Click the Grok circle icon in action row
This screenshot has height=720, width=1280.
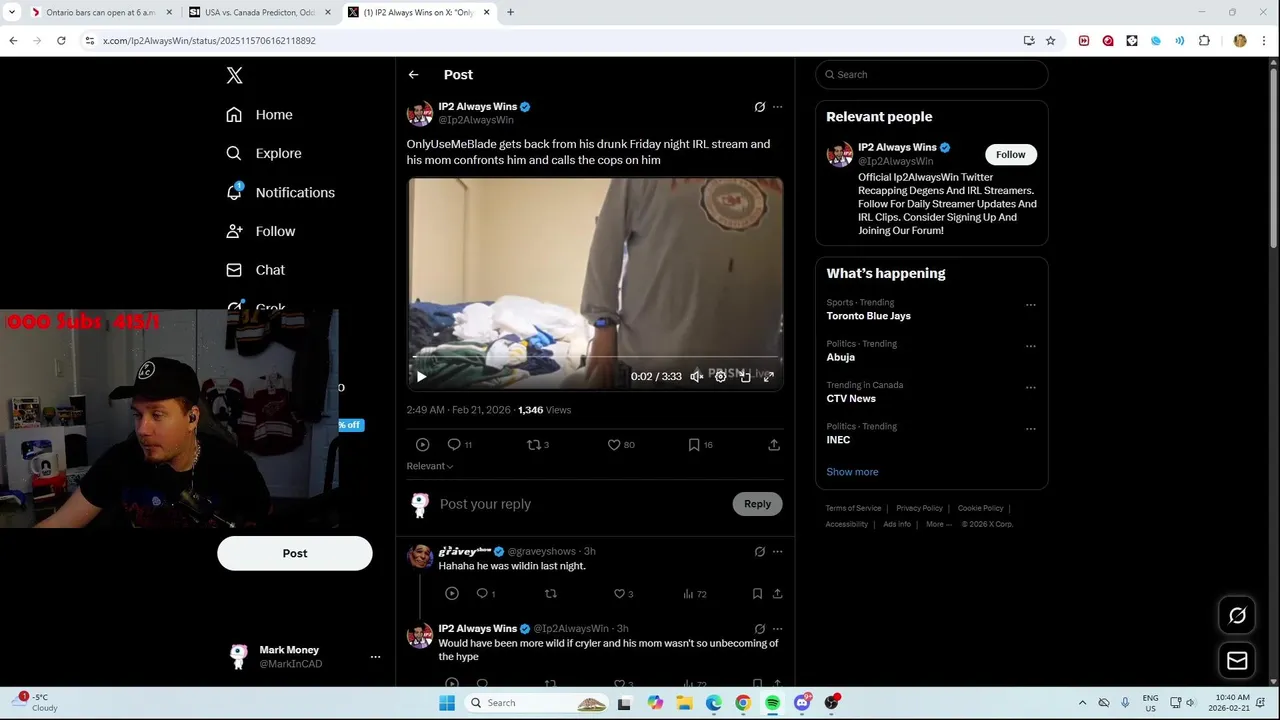click(x=422, y=444)
